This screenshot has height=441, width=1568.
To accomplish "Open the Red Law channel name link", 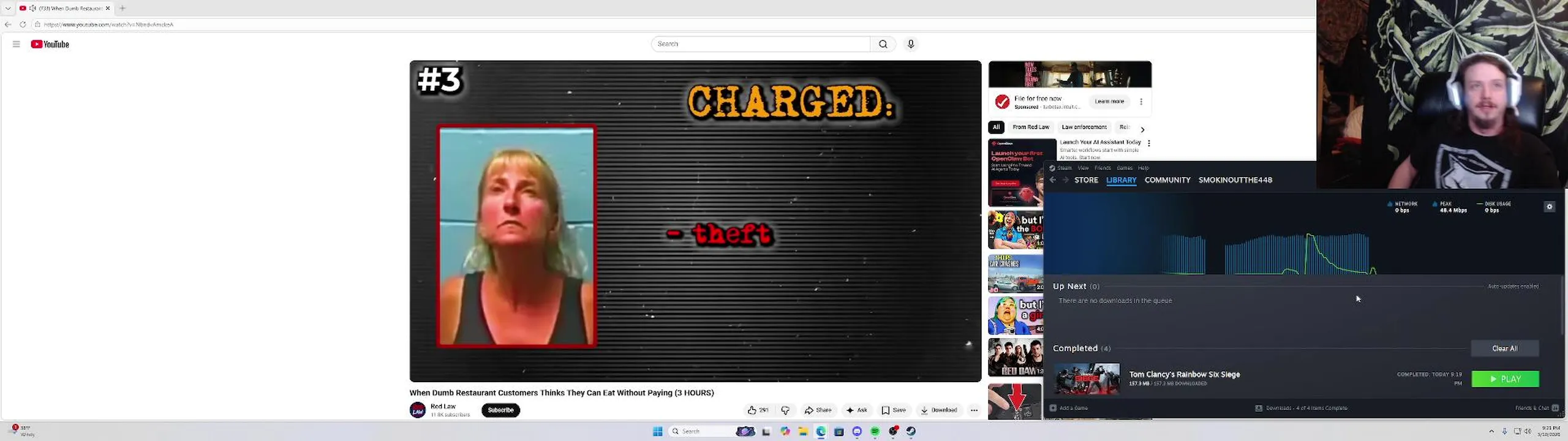I will (443, 406).
